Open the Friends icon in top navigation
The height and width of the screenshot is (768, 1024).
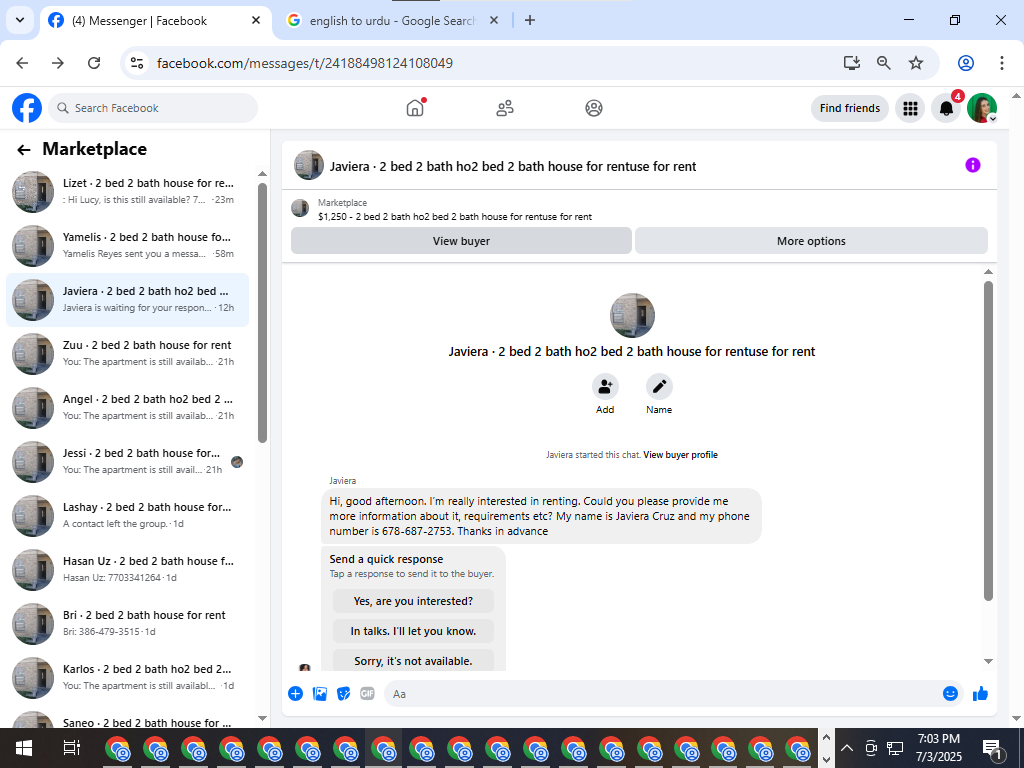(x=505, y=108)
